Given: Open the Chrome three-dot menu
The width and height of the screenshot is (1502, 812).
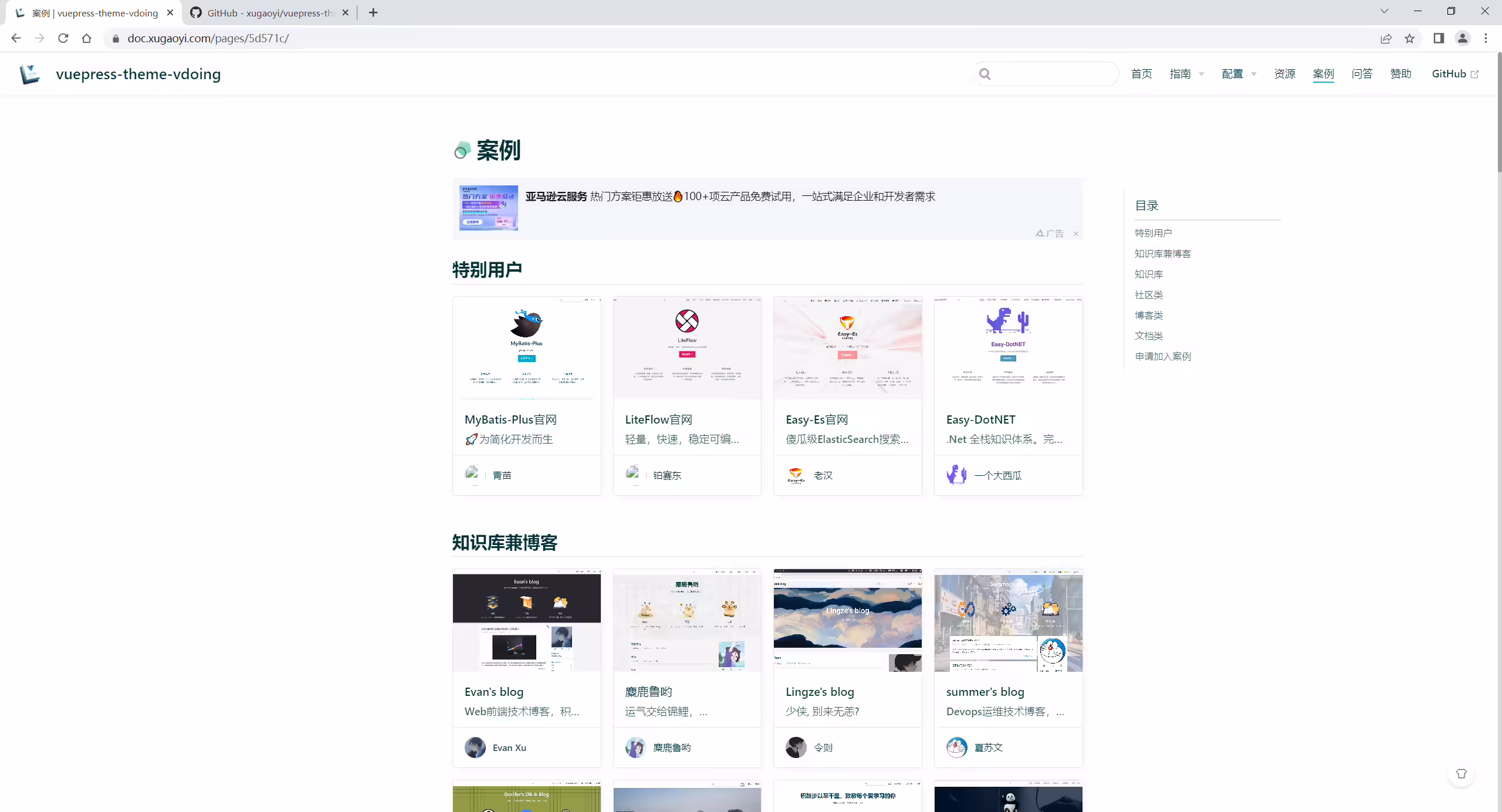Looking at the screenshot, I should pyautogui.click(x=1486, y=38).
